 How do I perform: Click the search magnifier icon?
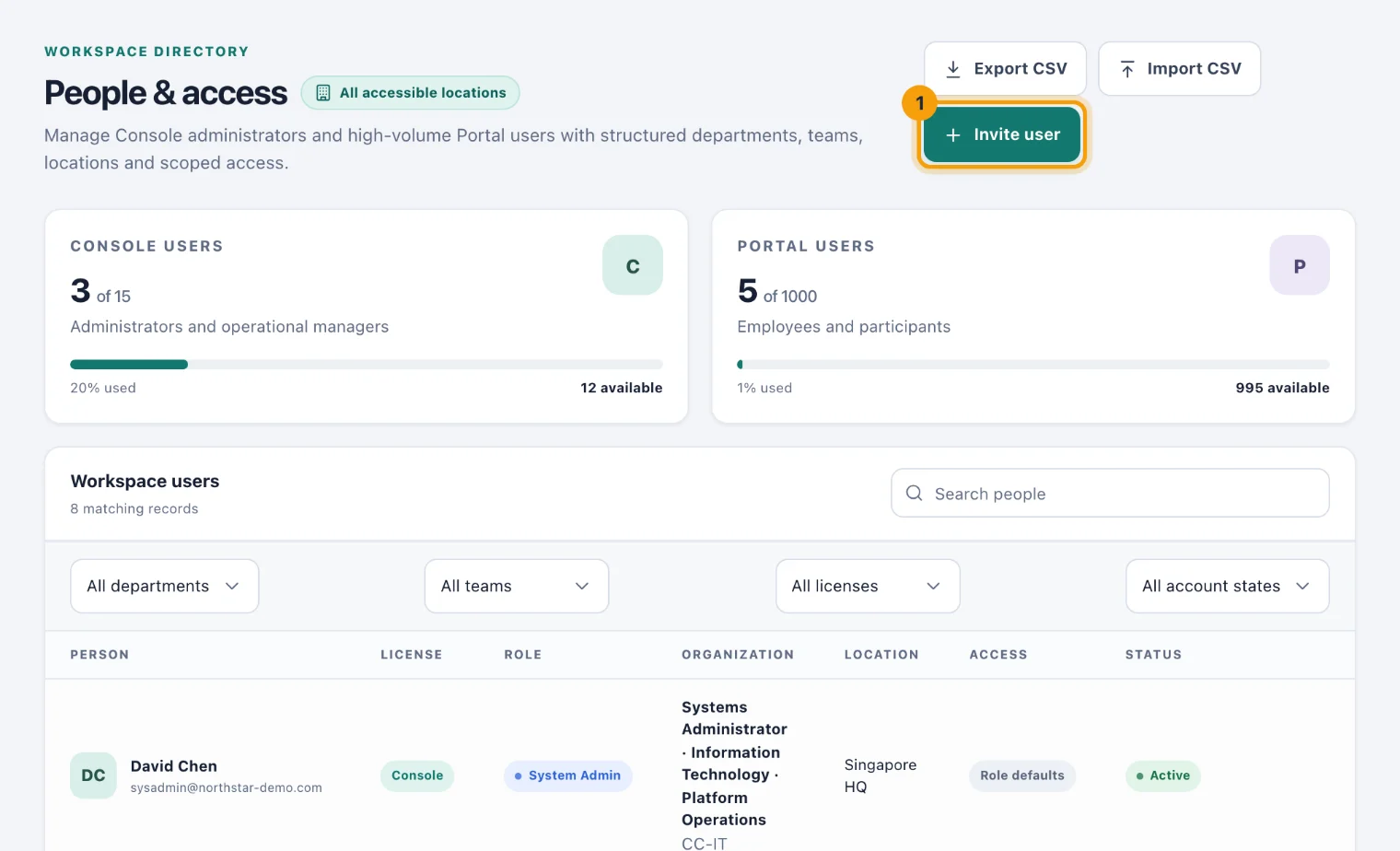[x=914, y=494]
